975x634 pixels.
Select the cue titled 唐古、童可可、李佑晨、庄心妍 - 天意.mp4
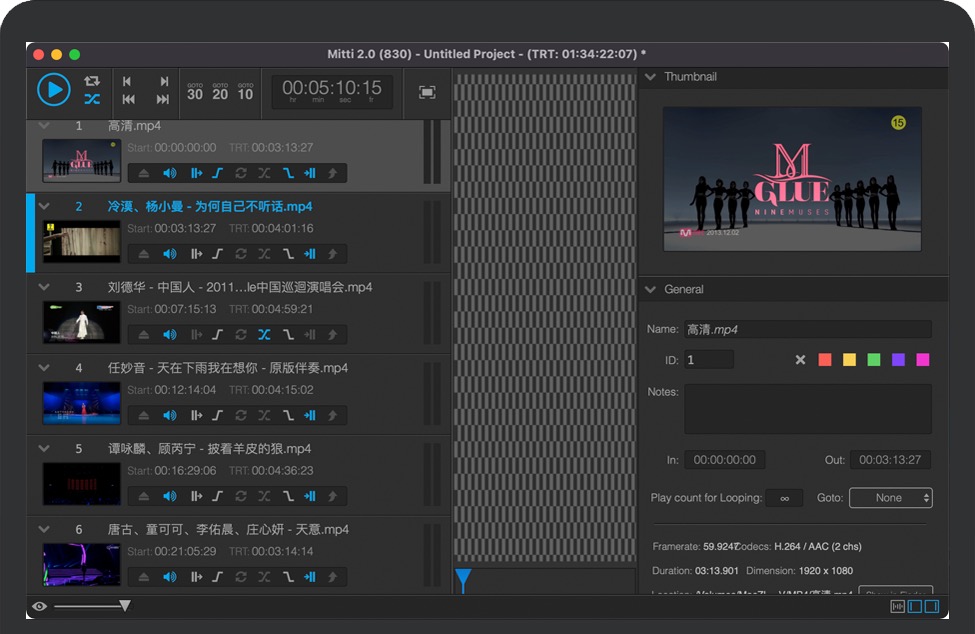click(228, 530)
